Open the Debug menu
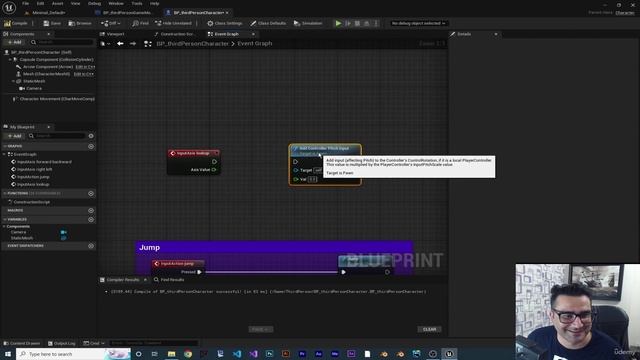This screenshot has height=360, width=640. tap(94, 3)
